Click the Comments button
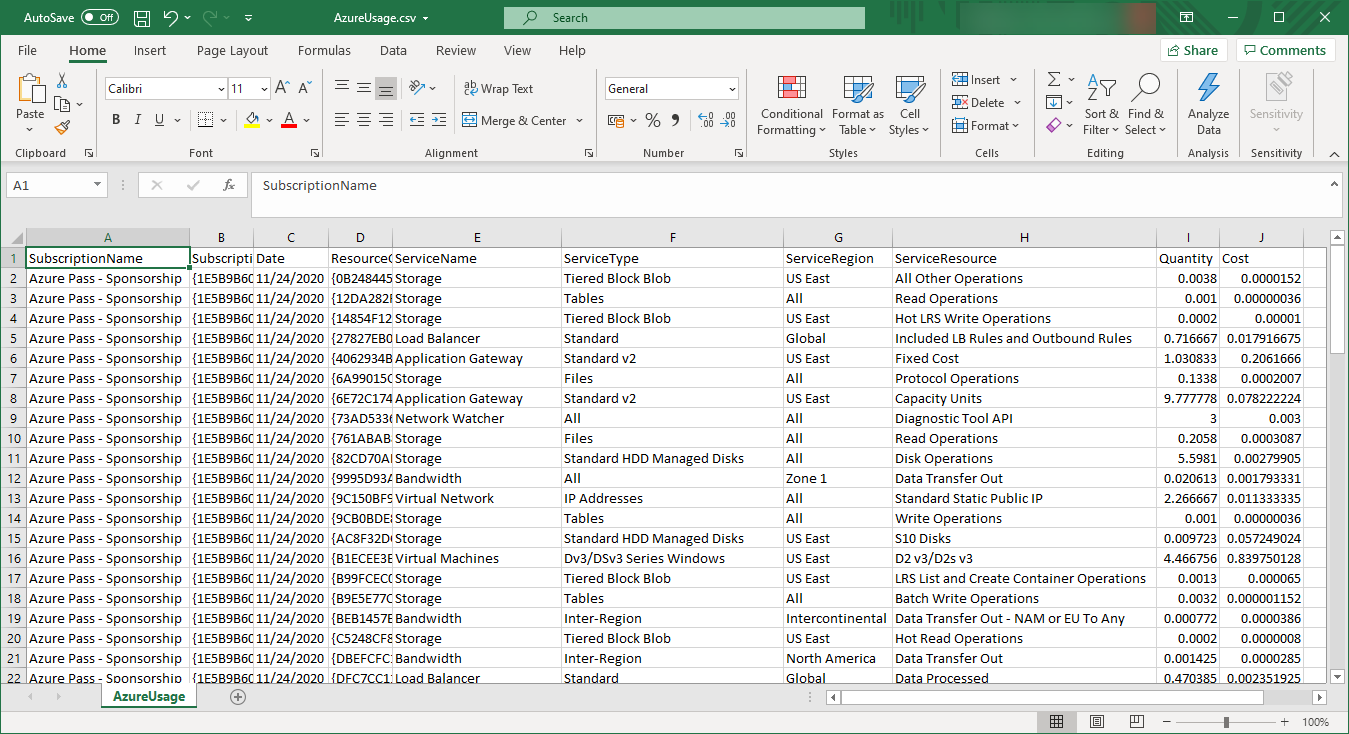The height and width of the screenshot is (734, 1349). pyautogui.click(x=1284, y=50)
